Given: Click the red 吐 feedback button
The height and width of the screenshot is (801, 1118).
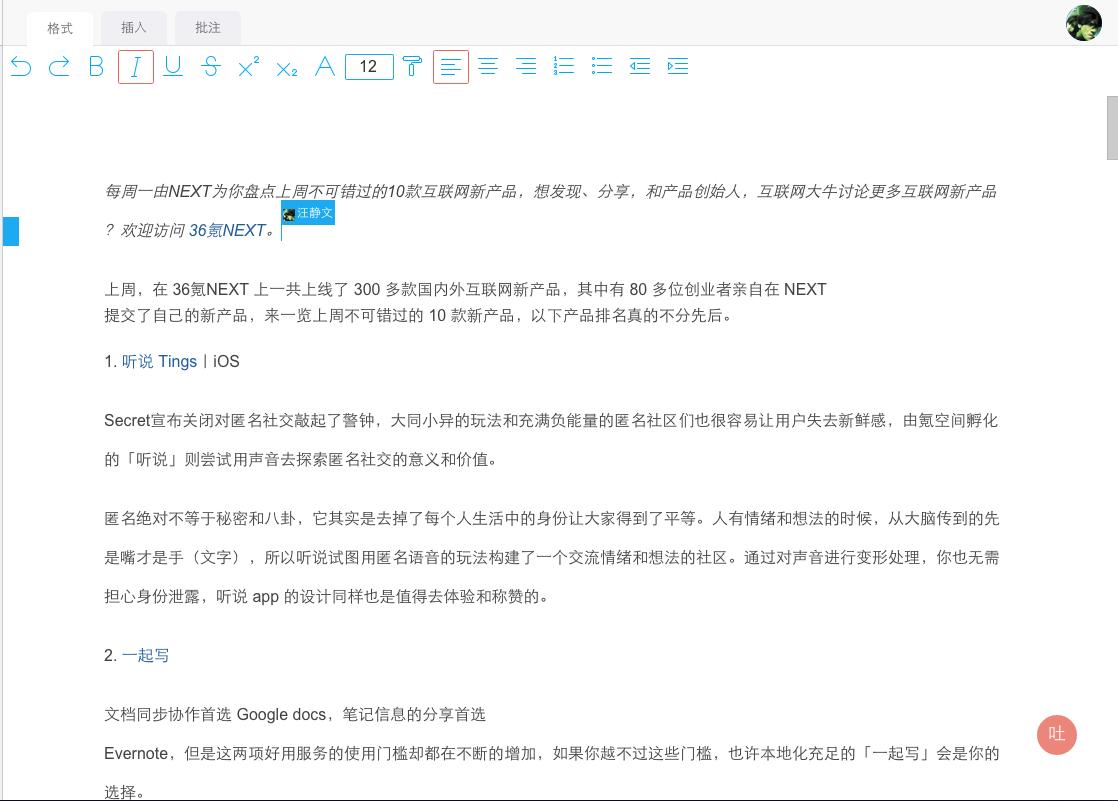Looking at the screenshot, I should pos(1057,734).
